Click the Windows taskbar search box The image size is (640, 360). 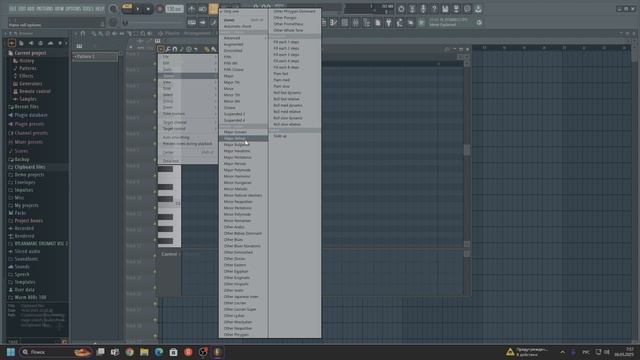click(56, 352)
